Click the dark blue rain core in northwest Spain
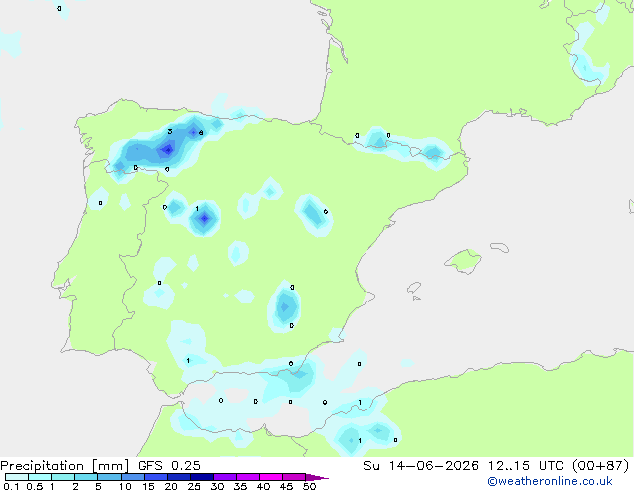This screenshot has height=490, width=634. pos(168,150)
